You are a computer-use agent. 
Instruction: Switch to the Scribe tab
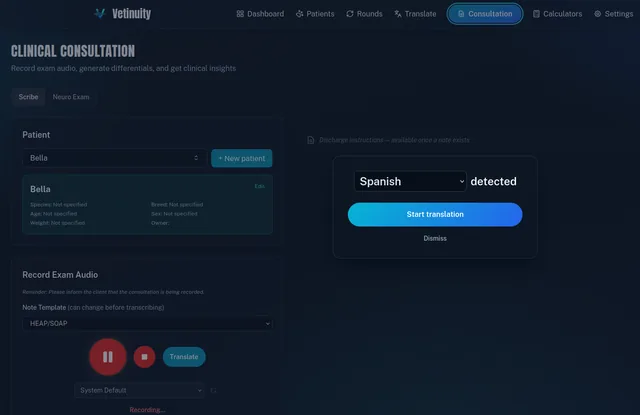click(28, 97)
